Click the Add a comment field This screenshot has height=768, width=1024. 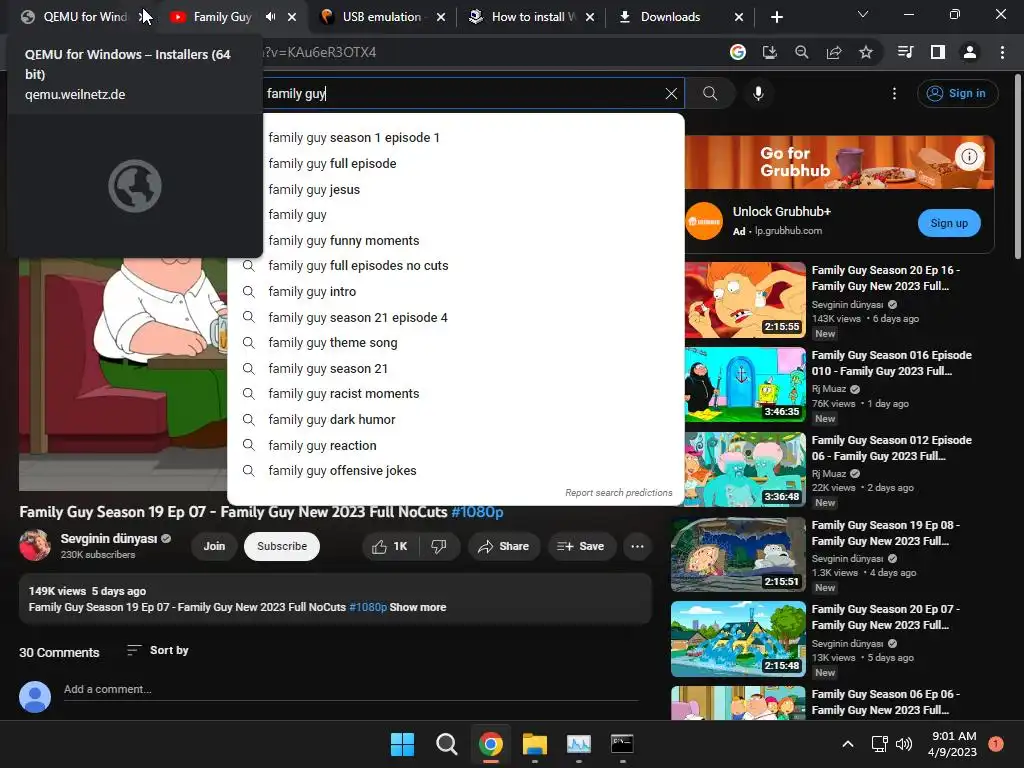(x=351, y=690)
